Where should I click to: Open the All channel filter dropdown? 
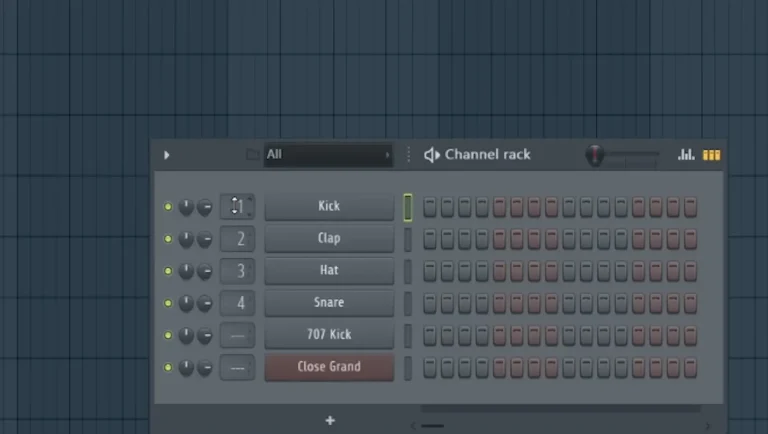pyautogui.click(x=328, y=155)
